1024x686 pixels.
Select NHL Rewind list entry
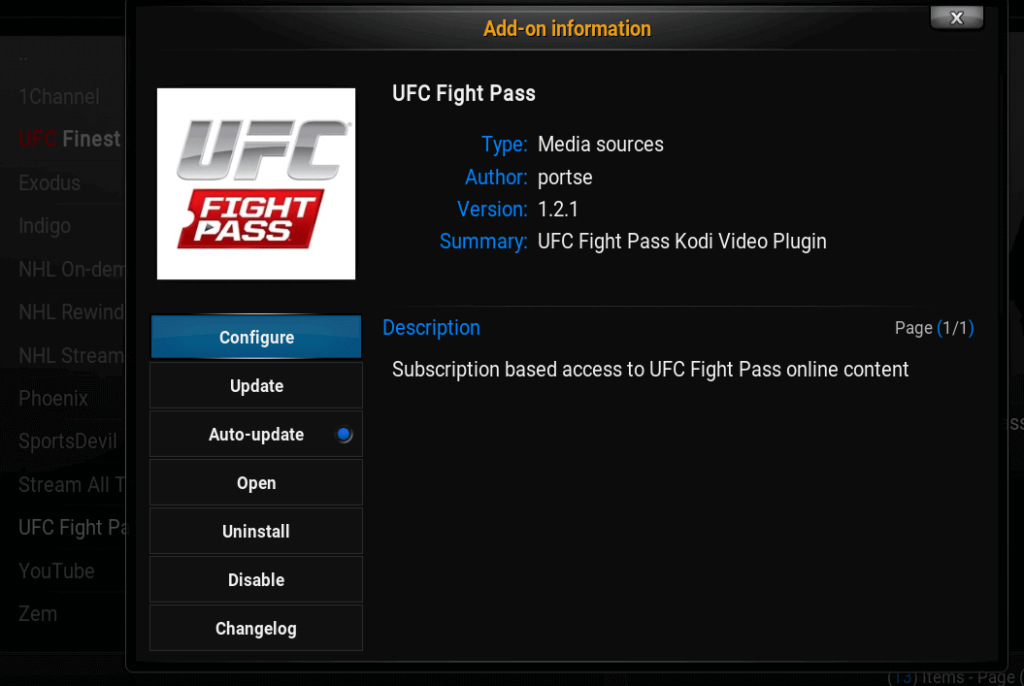coord(71,312)
